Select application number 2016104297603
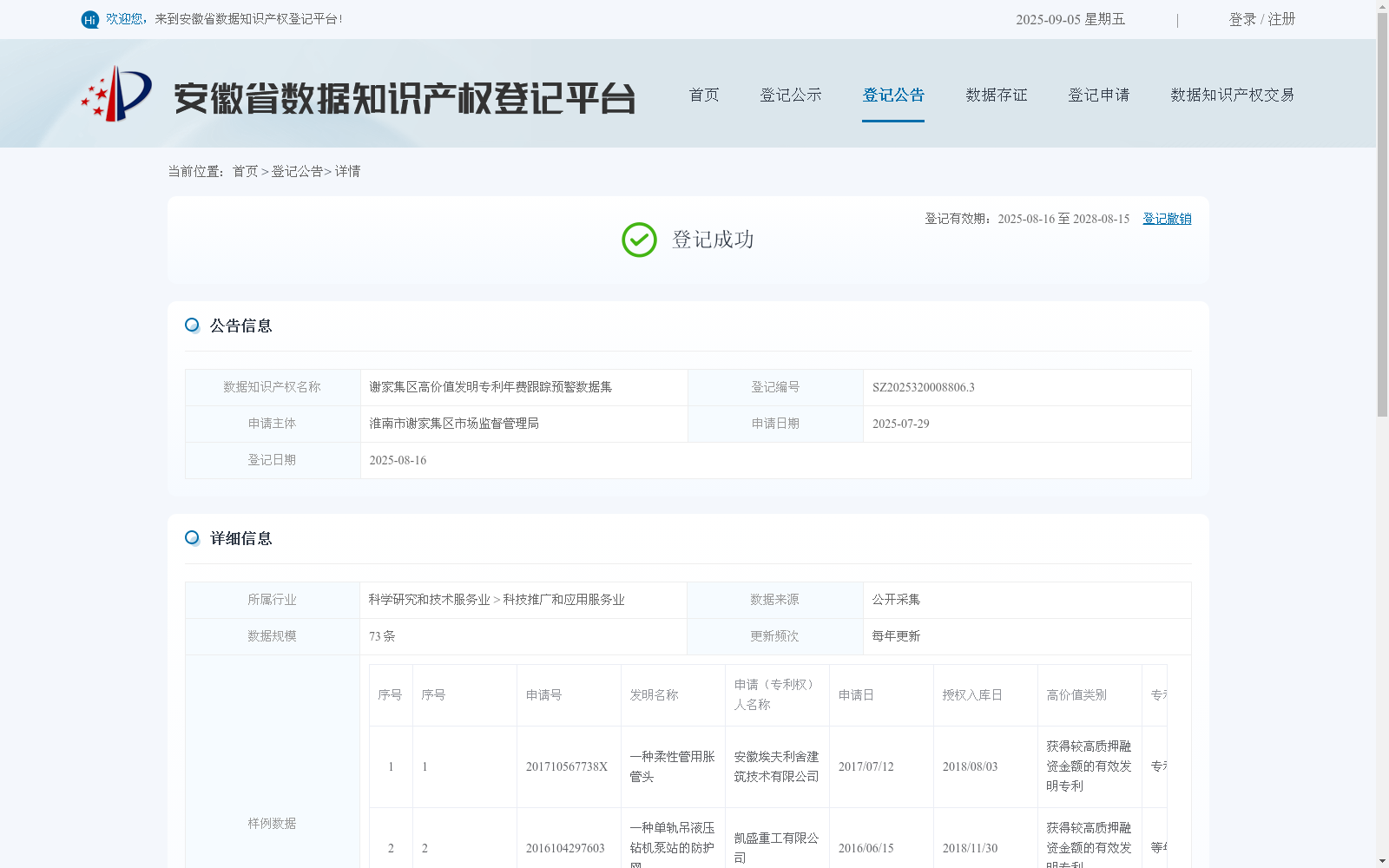This screenshot has width=1389, height=868. click(x=565, y=848)
